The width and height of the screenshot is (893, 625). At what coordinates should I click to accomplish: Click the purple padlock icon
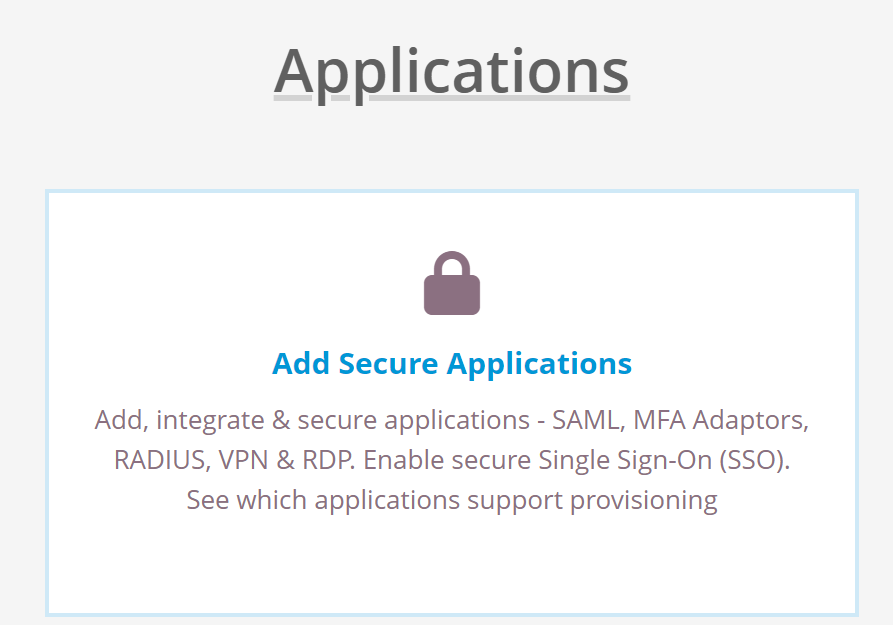pyautogui.click(x=452, y=283)
